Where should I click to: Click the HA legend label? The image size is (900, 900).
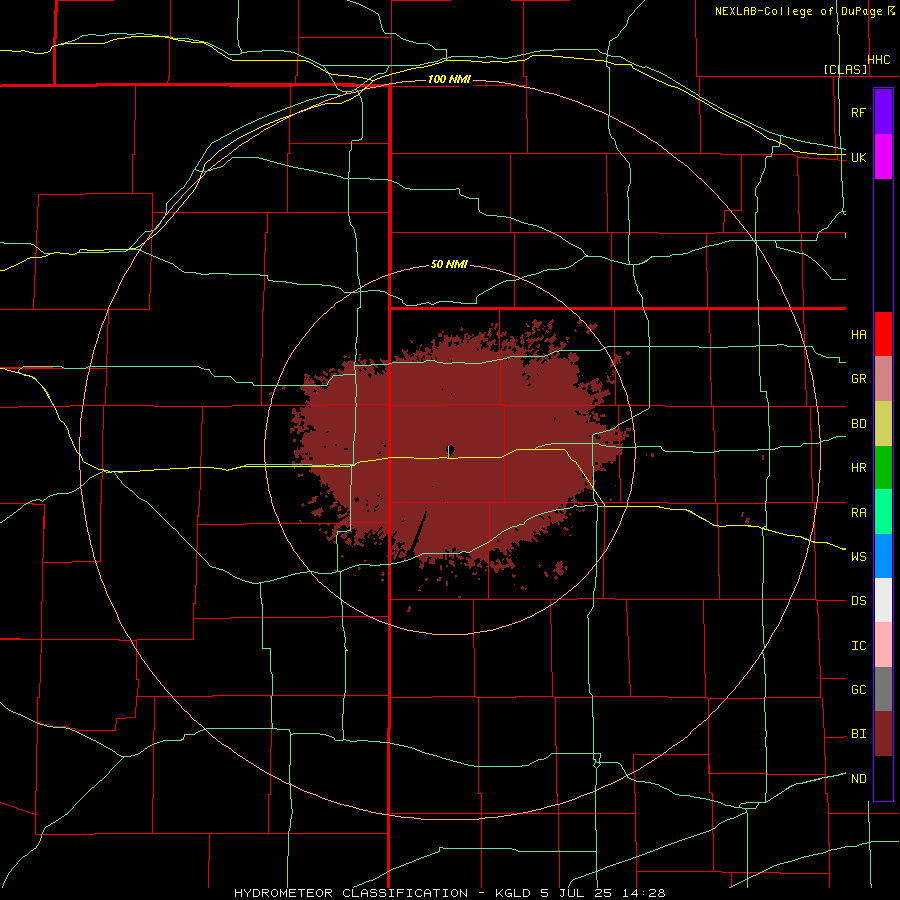coord(858,335)
